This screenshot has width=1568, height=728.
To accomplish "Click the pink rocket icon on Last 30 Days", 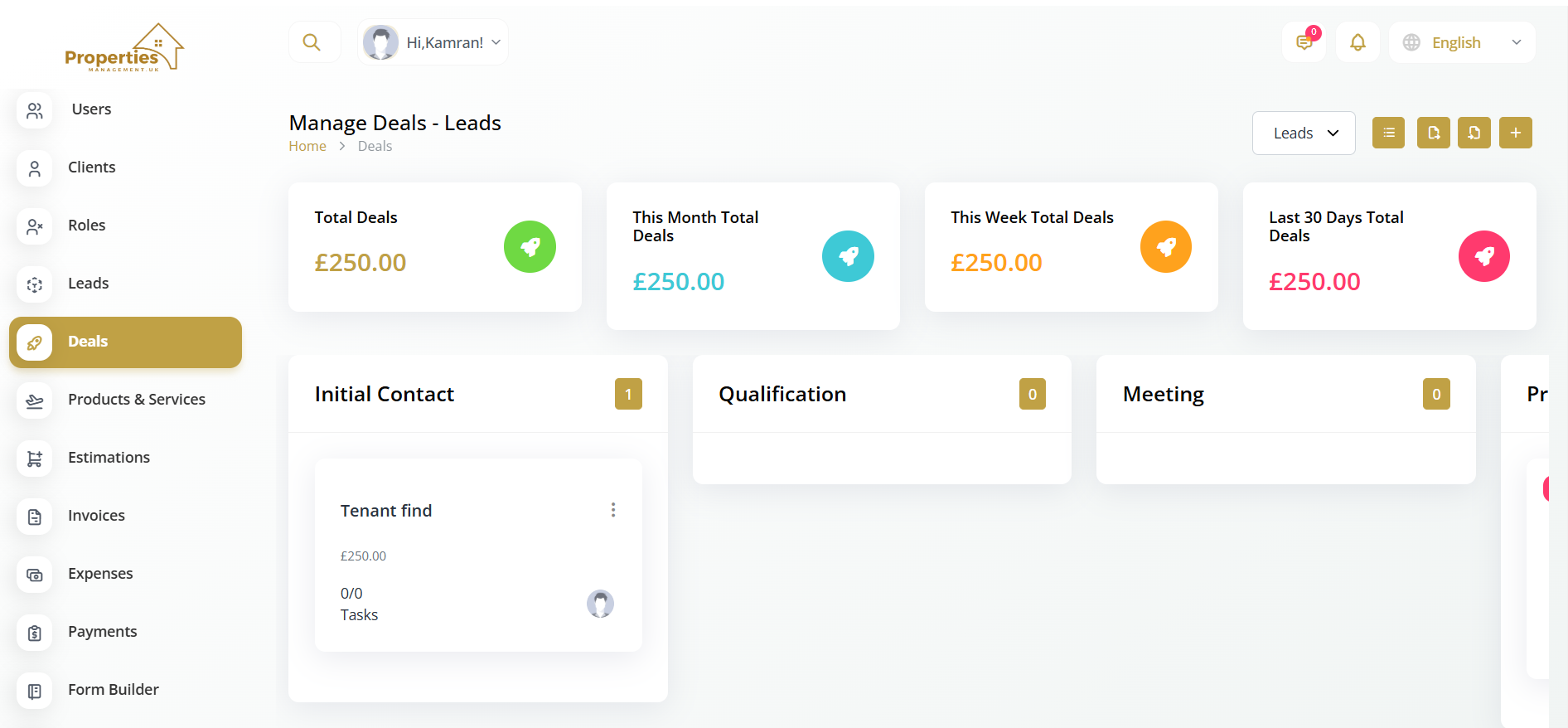I will click(x=1483, y=256).
